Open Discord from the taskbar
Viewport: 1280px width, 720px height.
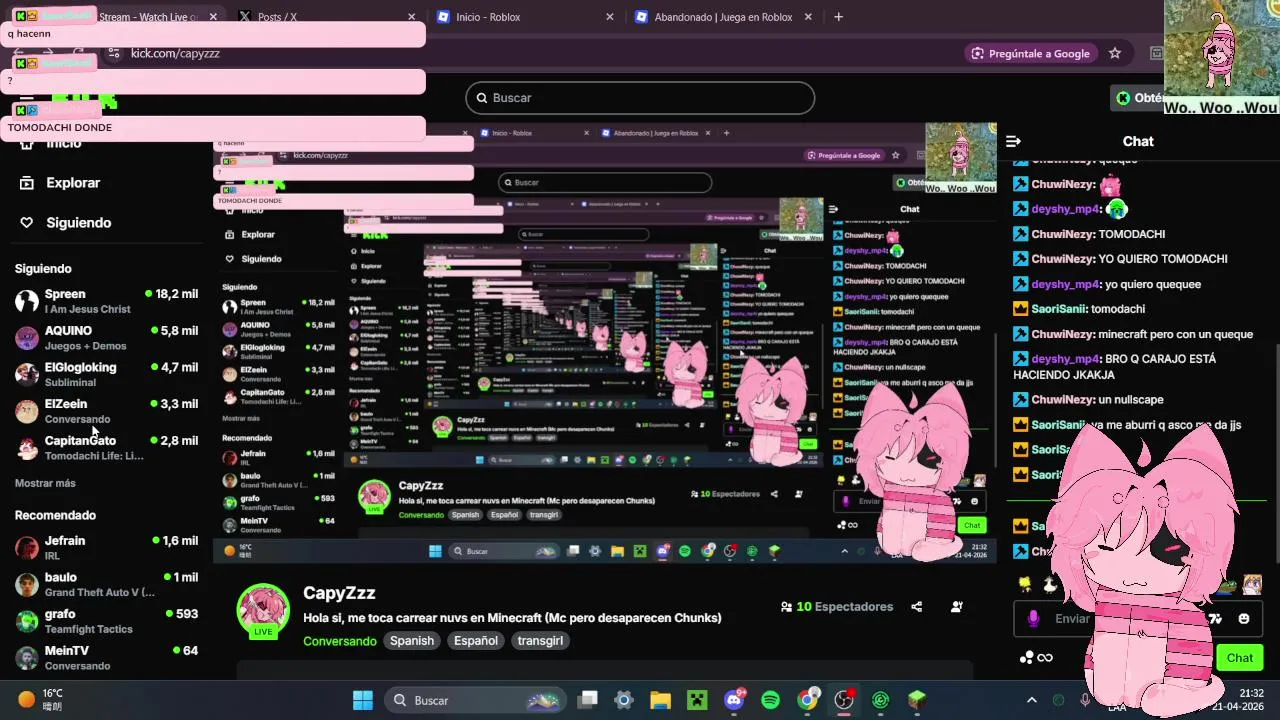click(734, 700)
